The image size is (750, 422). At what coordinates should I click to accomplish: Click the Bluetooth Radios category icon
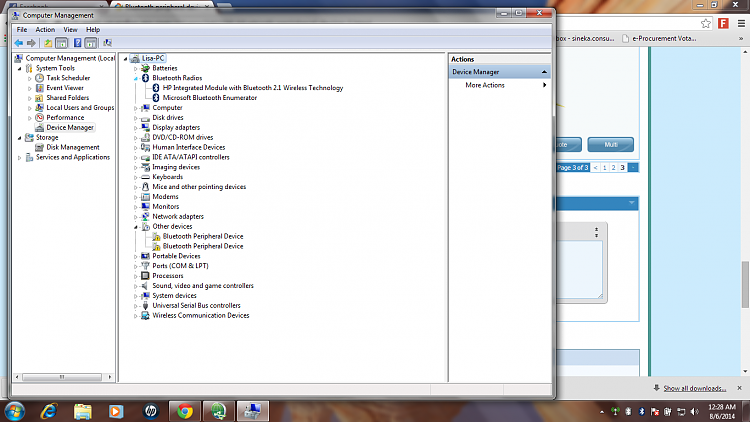[145, 78]
